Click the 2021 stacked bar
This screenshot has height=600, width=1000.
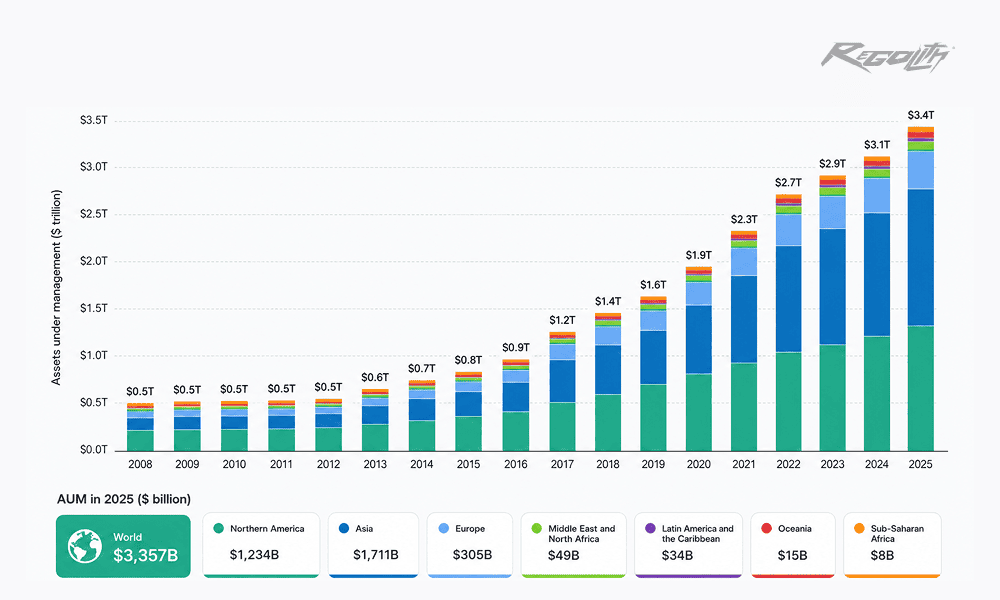coord(744,341)
